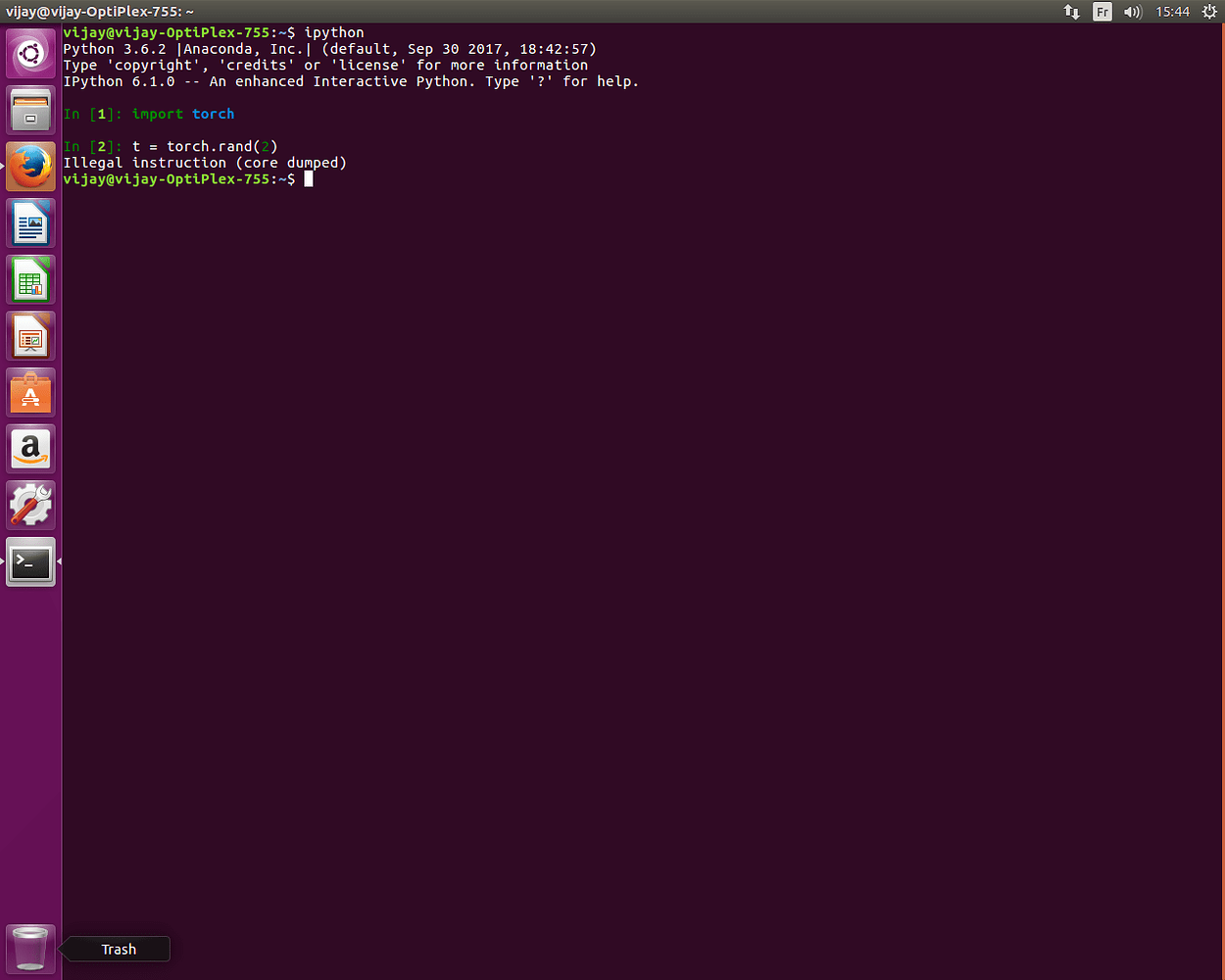Open Ubuntu Software center
The image size is (1225, 980).
click(30, 393)
